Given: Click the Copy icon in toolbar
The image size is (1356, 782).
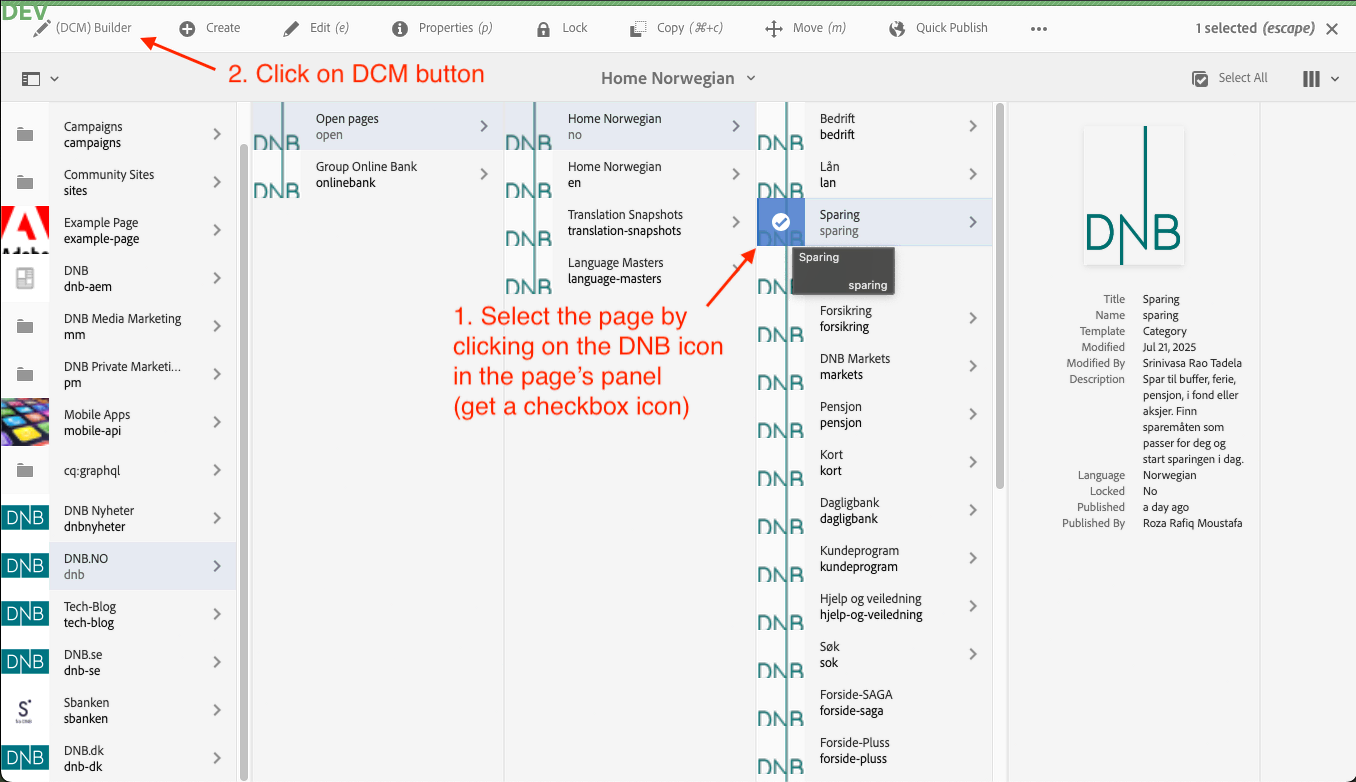Looking at the screenshot, I should coord(638,29).
